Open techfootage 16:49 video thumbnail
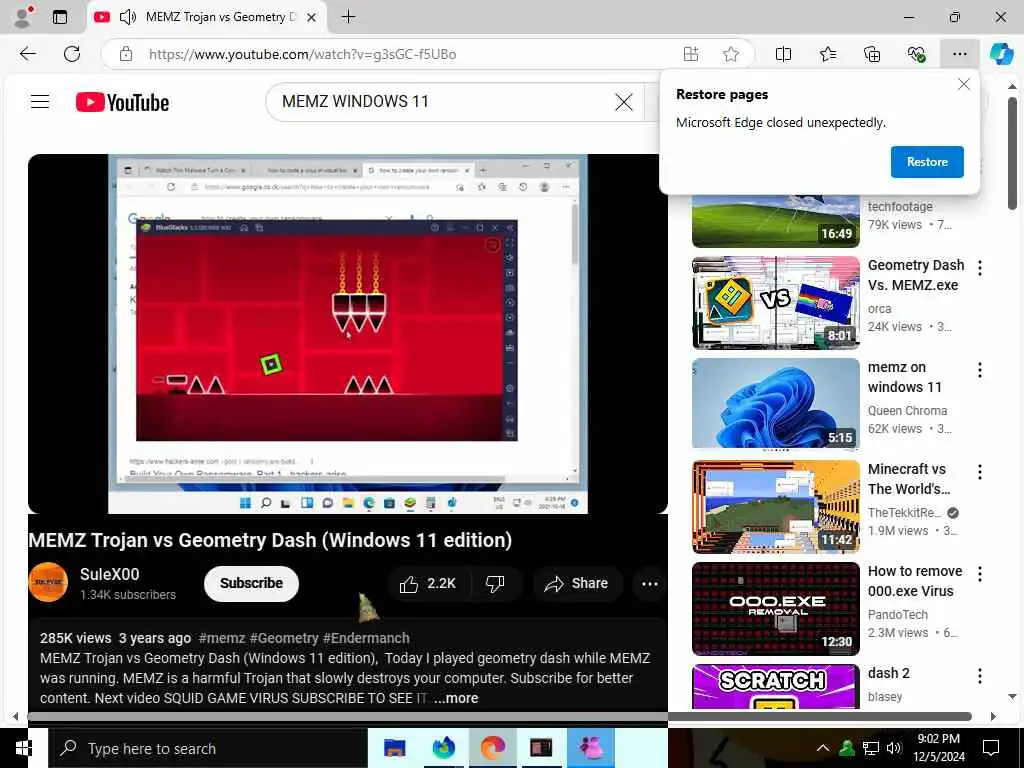 click(775, 221)
